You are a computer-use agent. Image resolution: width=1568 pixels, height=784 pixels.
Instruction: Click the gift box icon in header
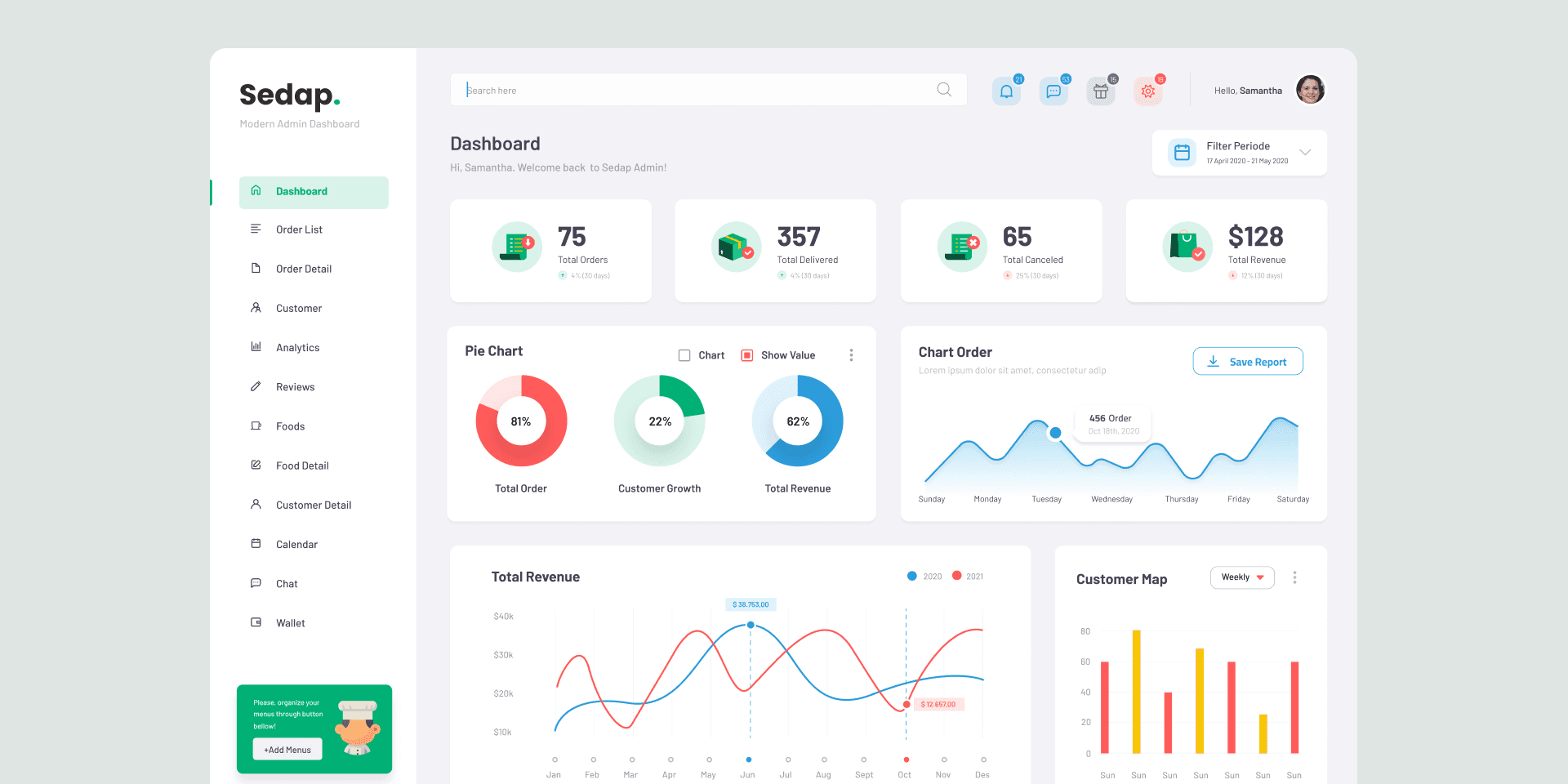[x=1101, y=91]
